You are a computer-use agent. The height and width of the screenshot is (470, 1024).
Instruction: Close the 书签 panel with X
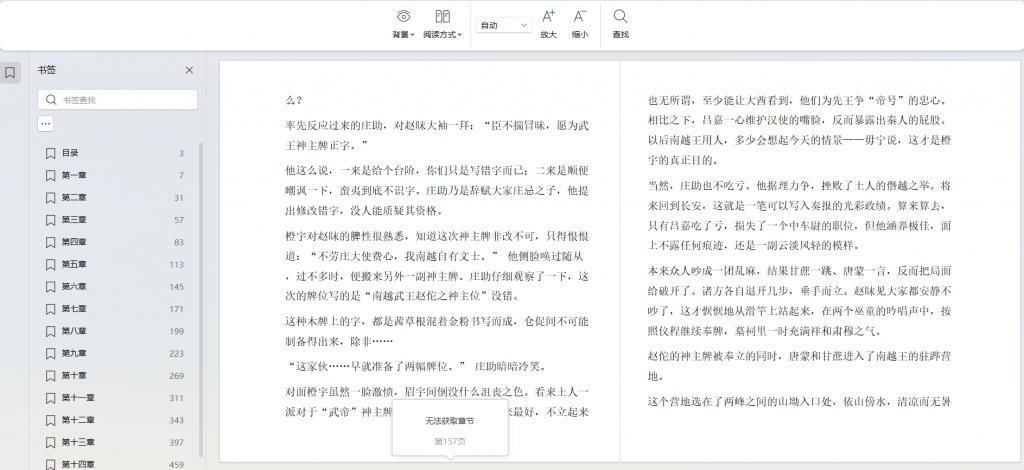pyautogui.click(x=189, y=70)
